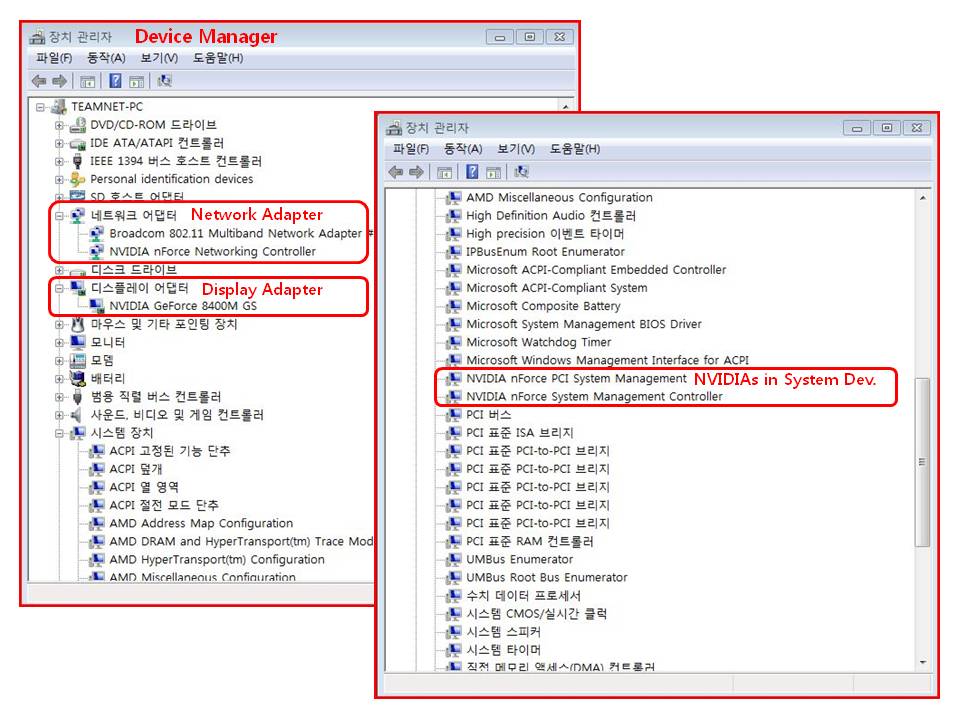Collapse the TEAMNET-PC root node
This screenshot has height=720, width=960.
(x=40, y=107)
